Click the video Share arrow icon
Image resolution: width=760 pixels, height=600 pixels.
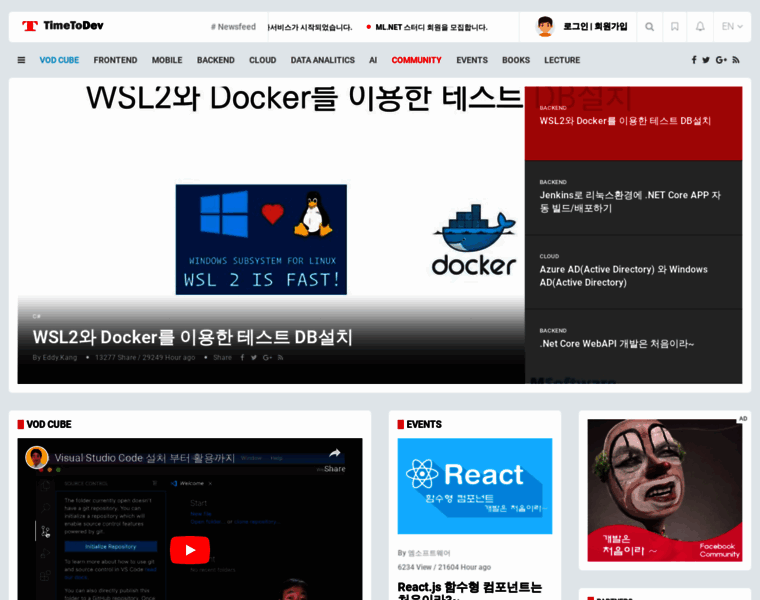335,454
